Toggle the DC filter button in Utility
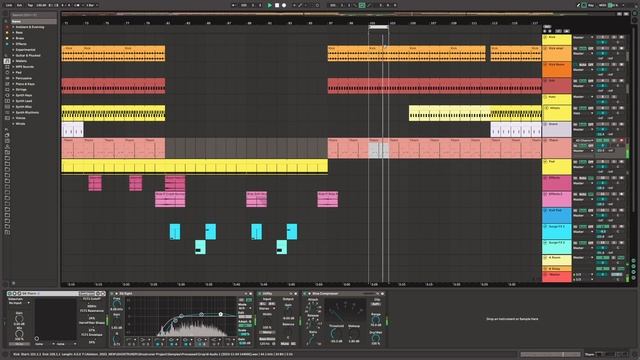The width and height of the screenshot is (640, 360). 293,344
